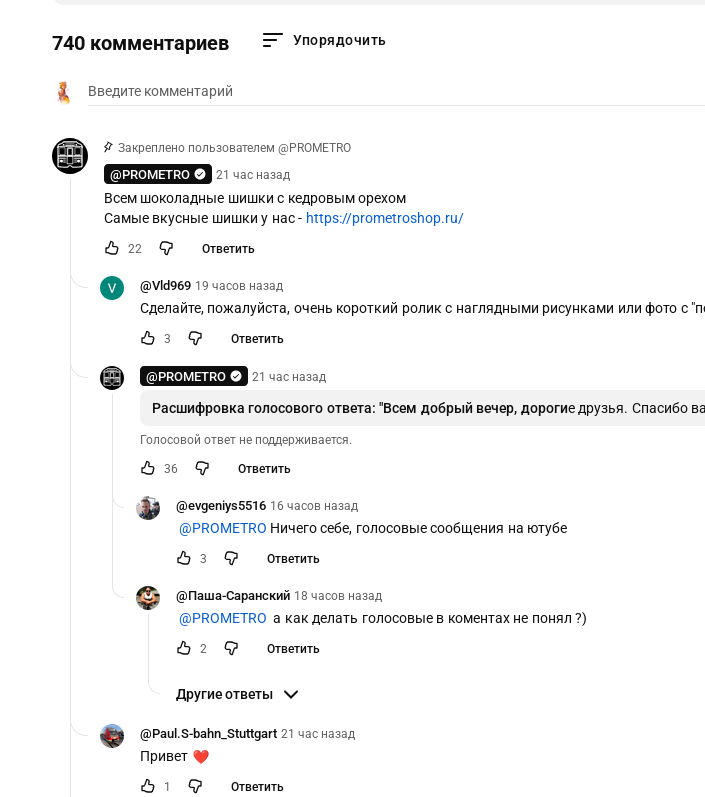Open the @Vld969 user avatar
Screen dimensions: 705x797
(x=112, y=288)
